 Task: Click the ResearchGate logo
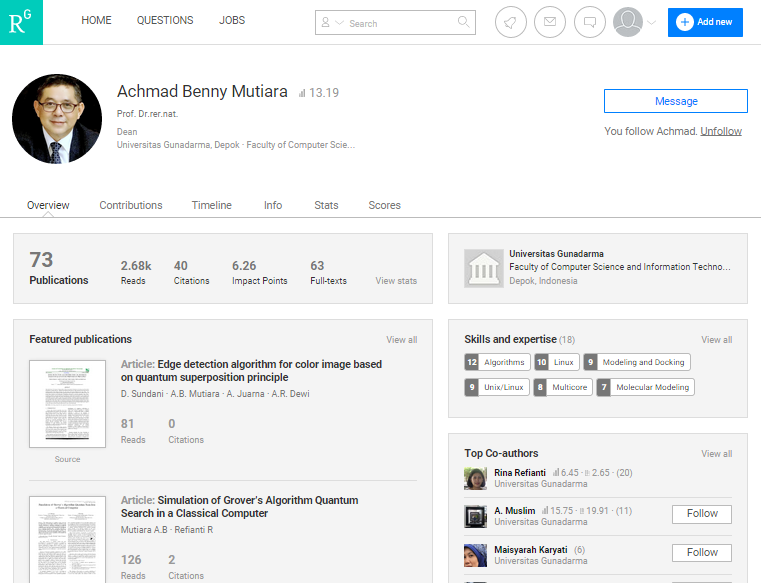[21, 22]
